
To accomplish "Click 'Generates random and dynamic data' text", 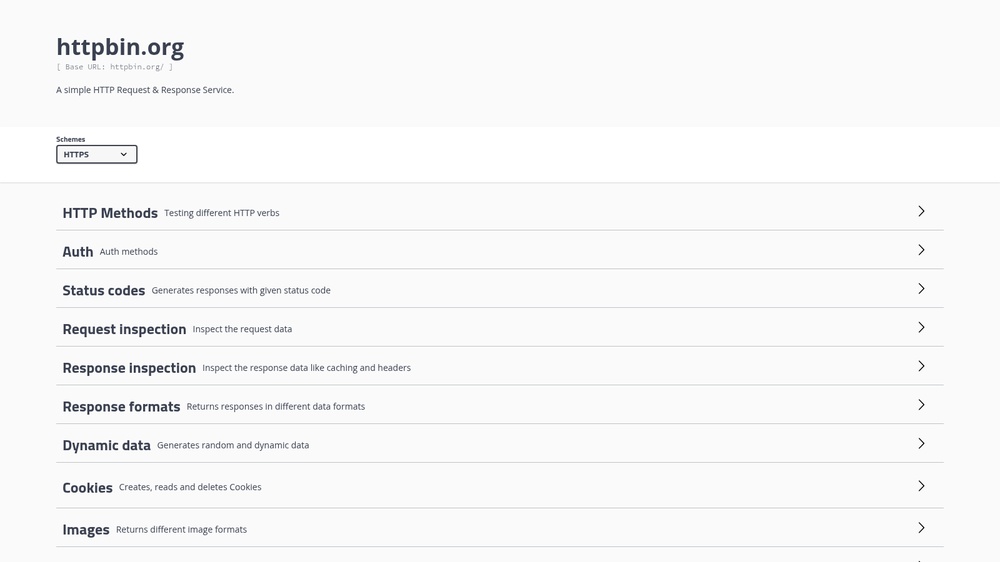I will tap(233, 445).
